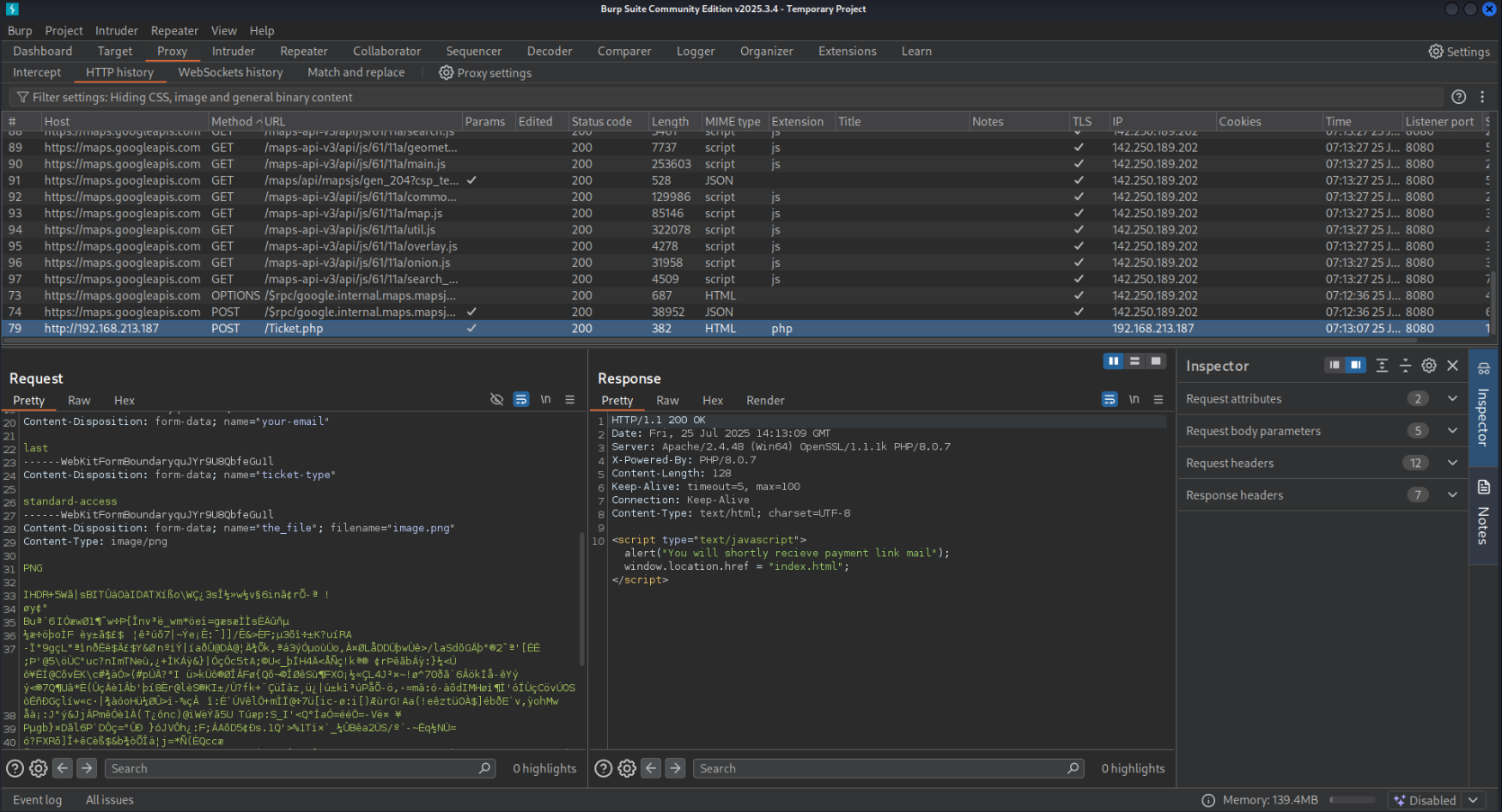Go to next search match in Request
Screen dimensions: 1502x812
87,768
